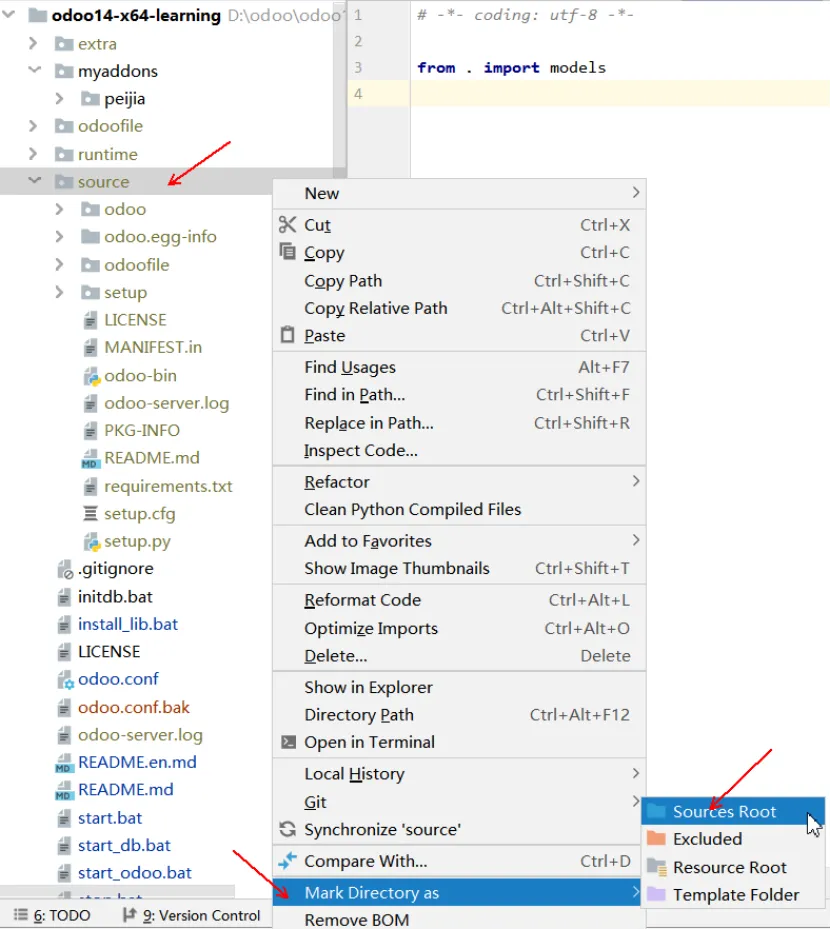This screenshot has width=831, height=930.
Task: Click the README.en.md markdown icon
Action: 64,763
